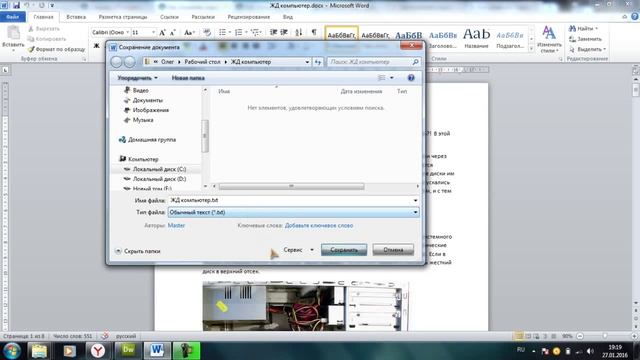Image resolution: width=640 pixels, height=360 pixels.
Task: Select Локальный диск (C:) in navigation pane
Action: [x=155, y=169]
